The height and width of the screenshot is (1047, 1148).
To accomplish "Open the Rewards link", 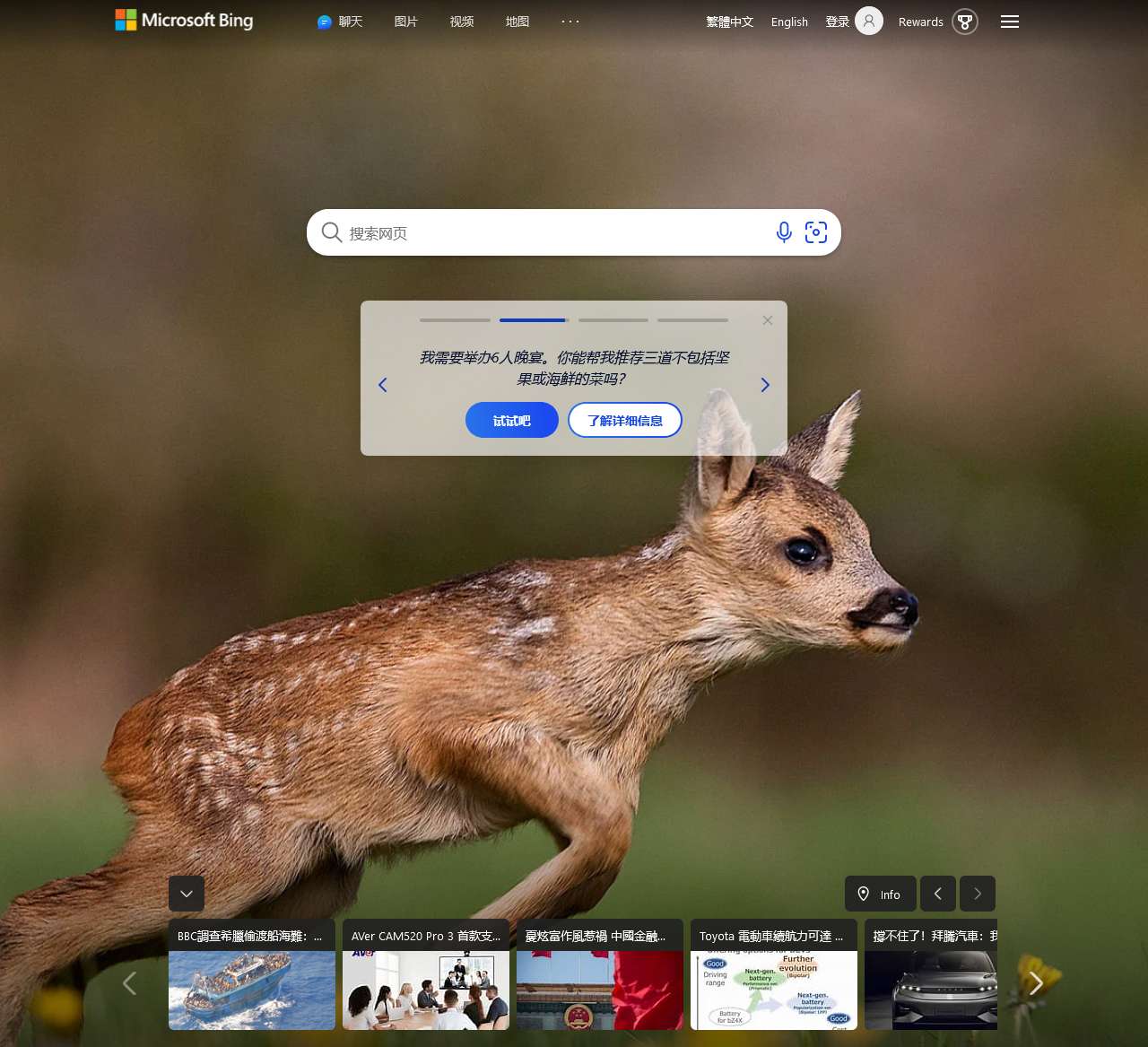I will click(921, 22).
